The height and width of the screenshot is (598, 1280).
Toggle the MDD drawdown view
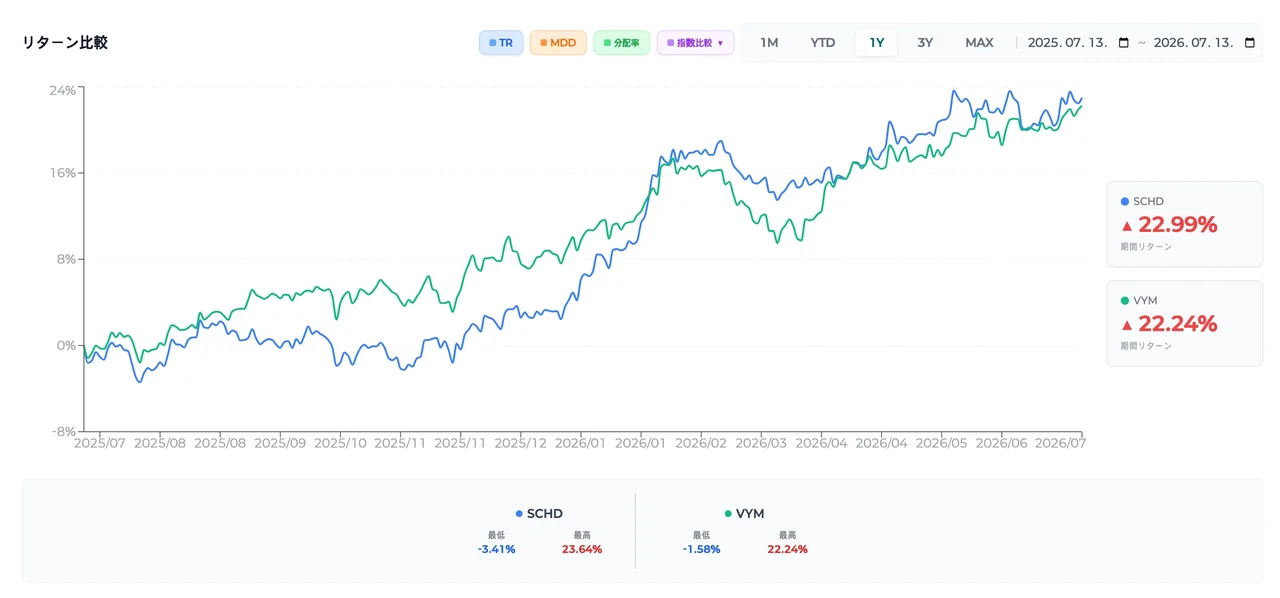558,43
